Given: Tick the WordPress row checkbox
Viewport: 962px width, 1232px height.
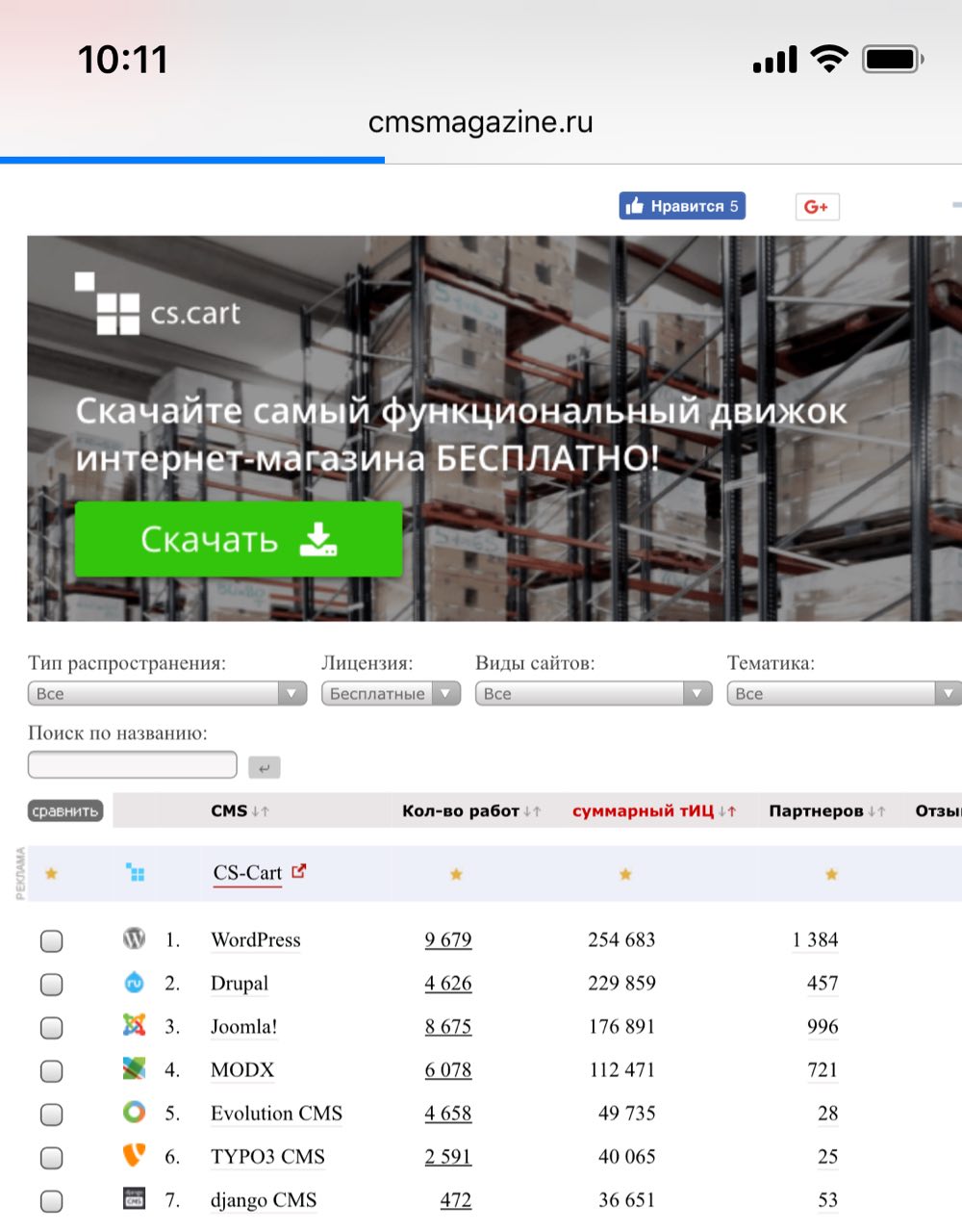Looking at the screenshot, I should pyautogui.click(x=52, y=940).
